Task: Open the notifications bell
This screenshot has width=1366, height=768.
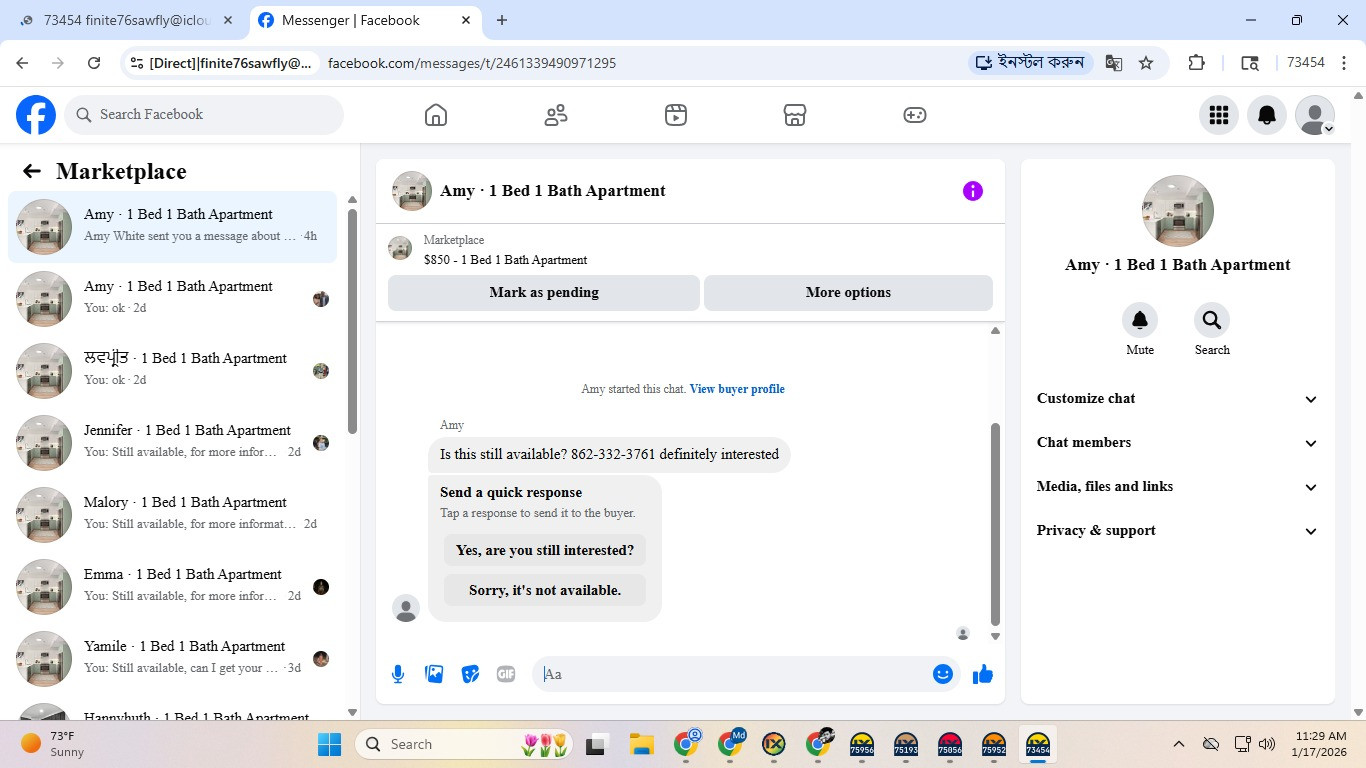Action: click(1267, 115)
